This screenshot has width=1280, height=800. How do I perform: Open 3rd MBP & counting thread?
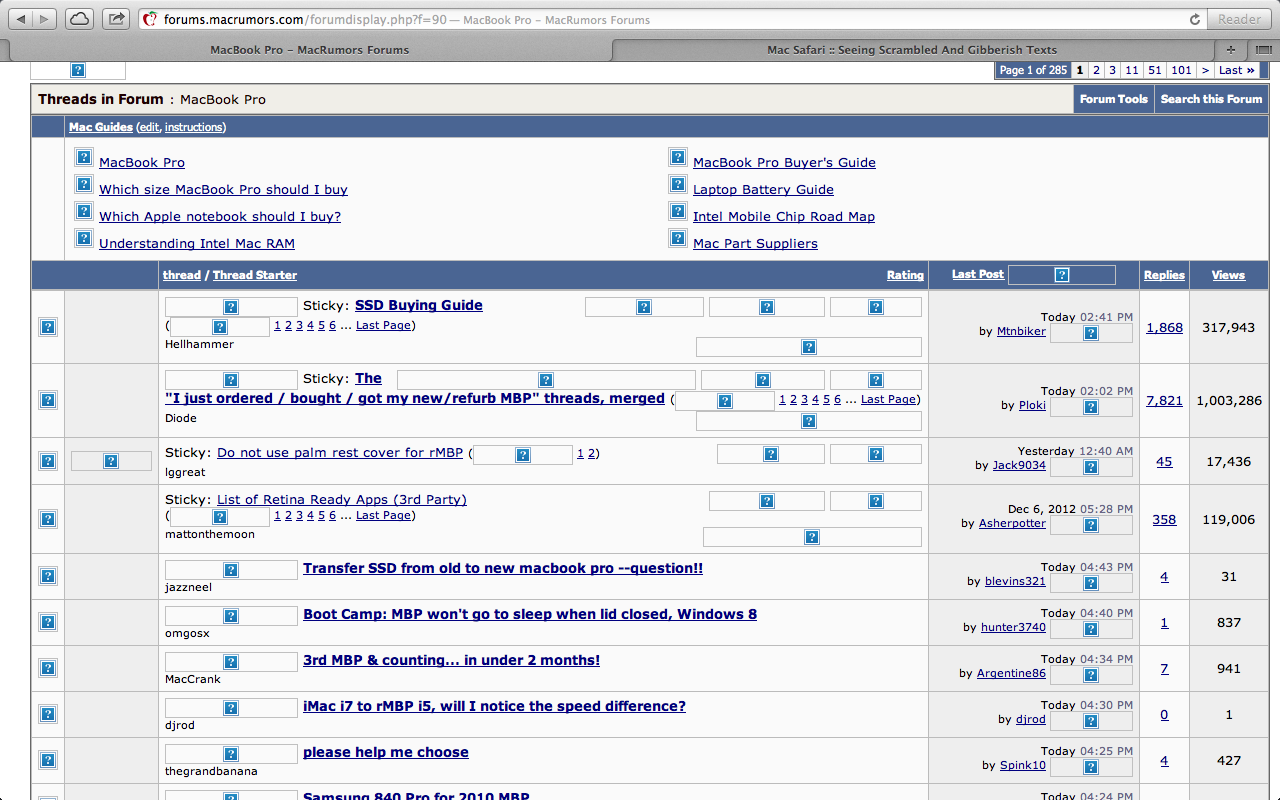452,660
